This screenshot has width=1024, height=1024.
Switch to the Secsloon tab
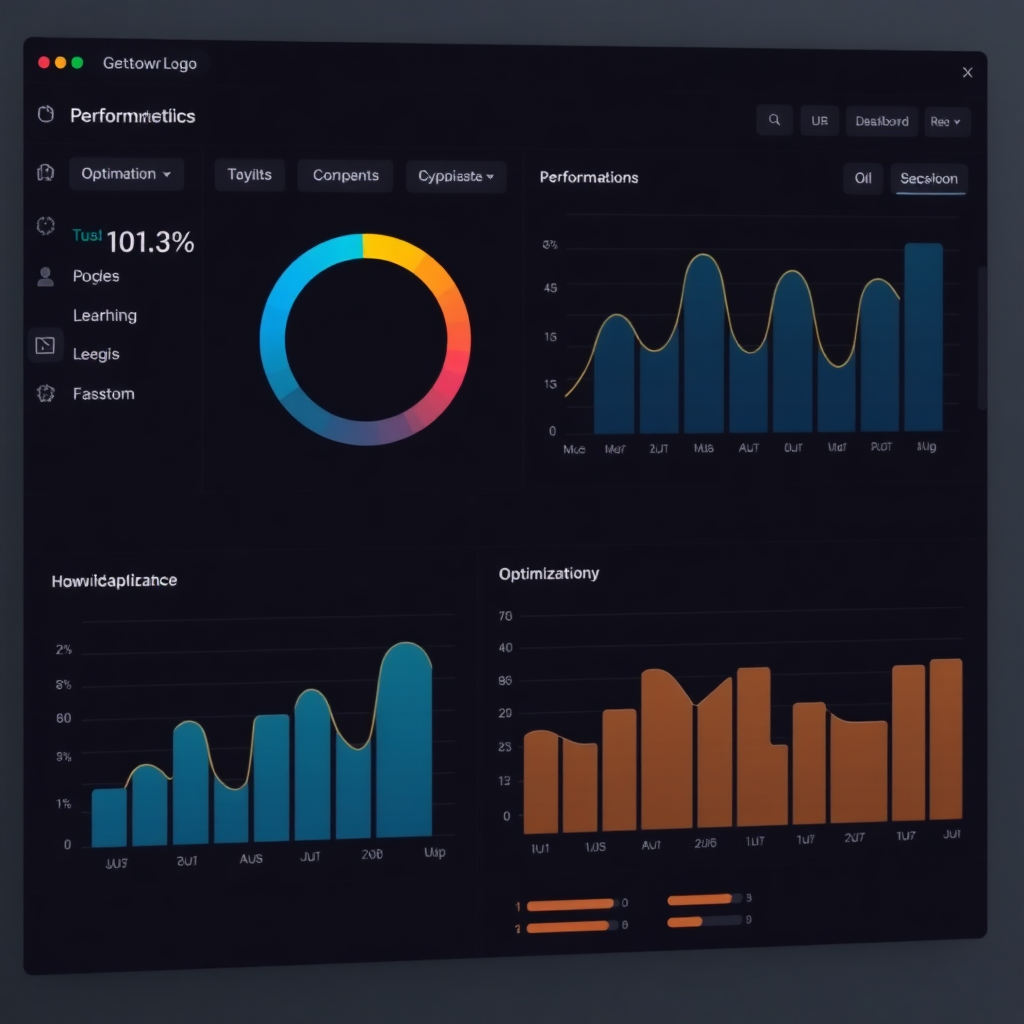pos(929,179)
